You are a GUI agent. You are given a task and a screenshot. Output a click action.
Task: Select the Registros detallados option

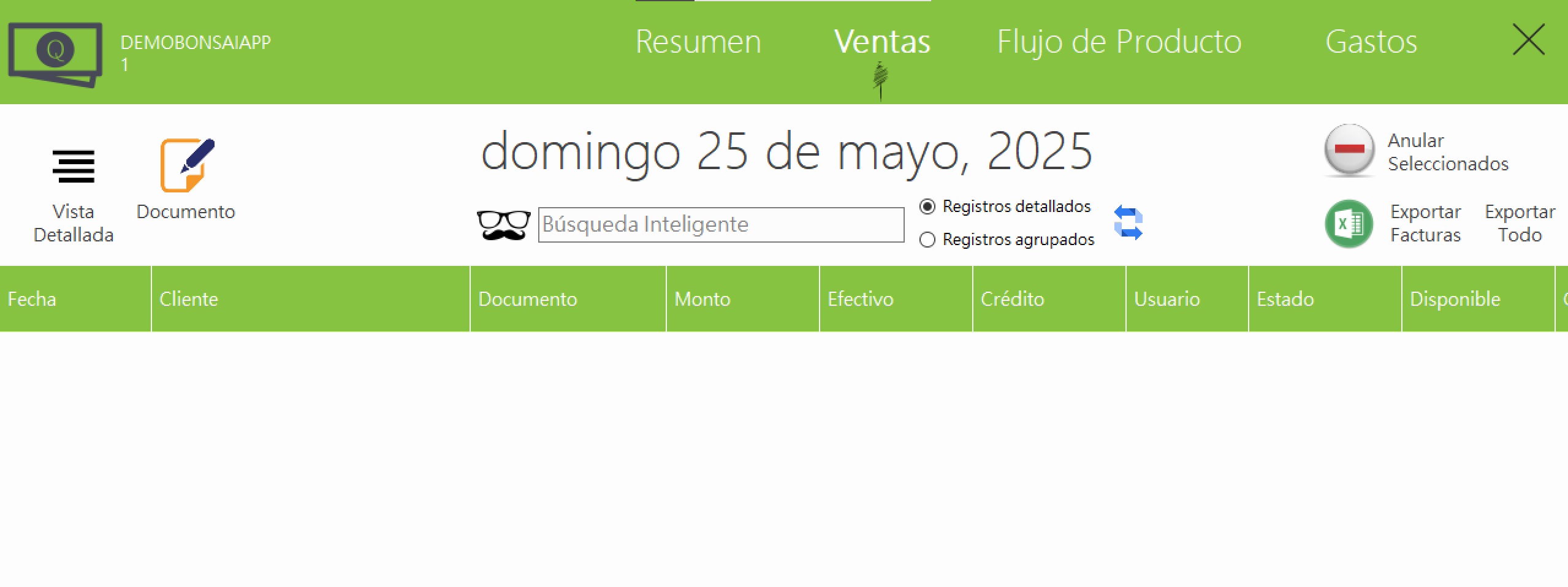(x=927, y=207)
